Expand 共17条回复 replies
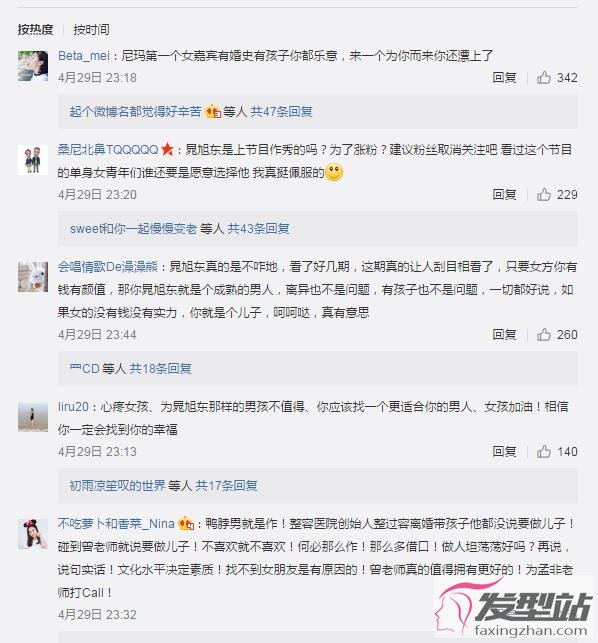This screenshot has width=598, height=643. 226,486
